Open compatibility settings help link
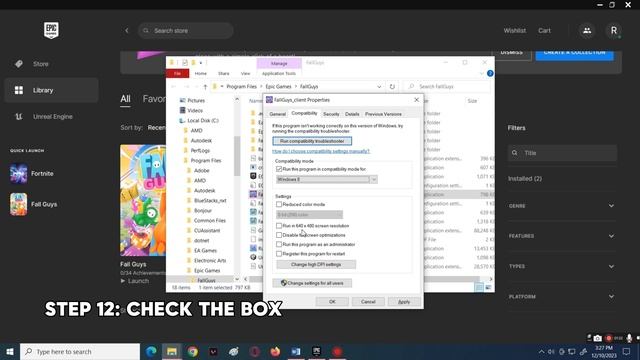The height and width of the screenshot is (360, 640). pos(321,151)
